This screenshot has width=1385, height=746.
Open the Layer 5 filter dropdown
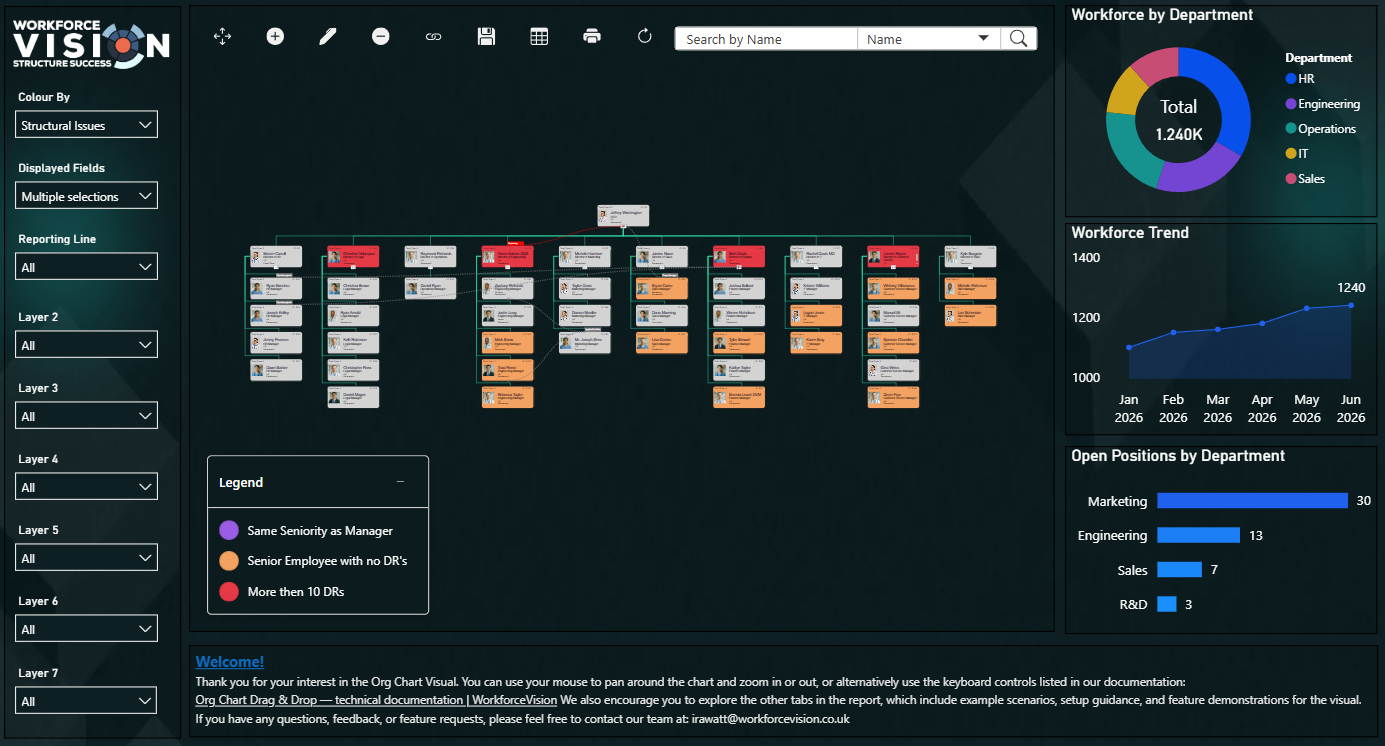pyautogui.click(x=87, y=558)
